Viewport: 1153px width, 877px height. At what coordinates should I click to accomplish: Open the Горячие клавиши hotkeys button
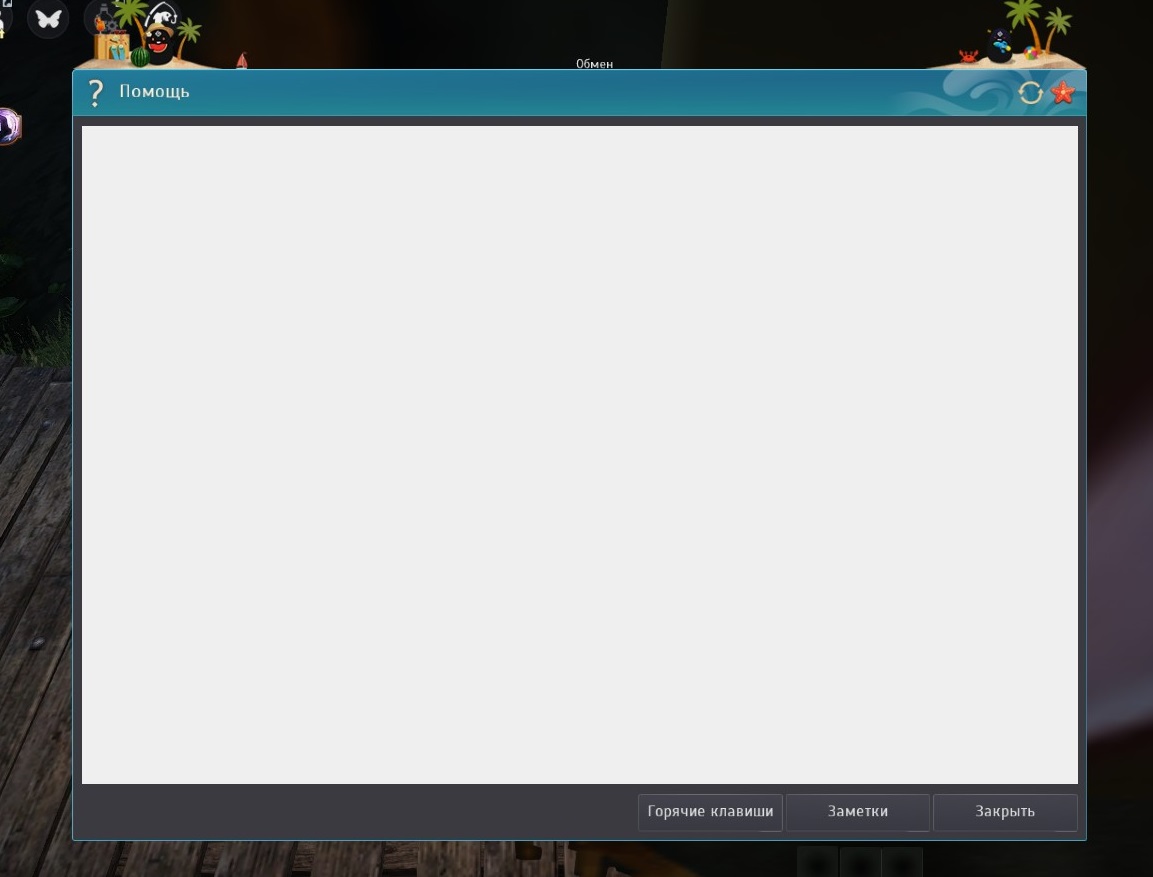pyautogui.click(x=710, y=812)
